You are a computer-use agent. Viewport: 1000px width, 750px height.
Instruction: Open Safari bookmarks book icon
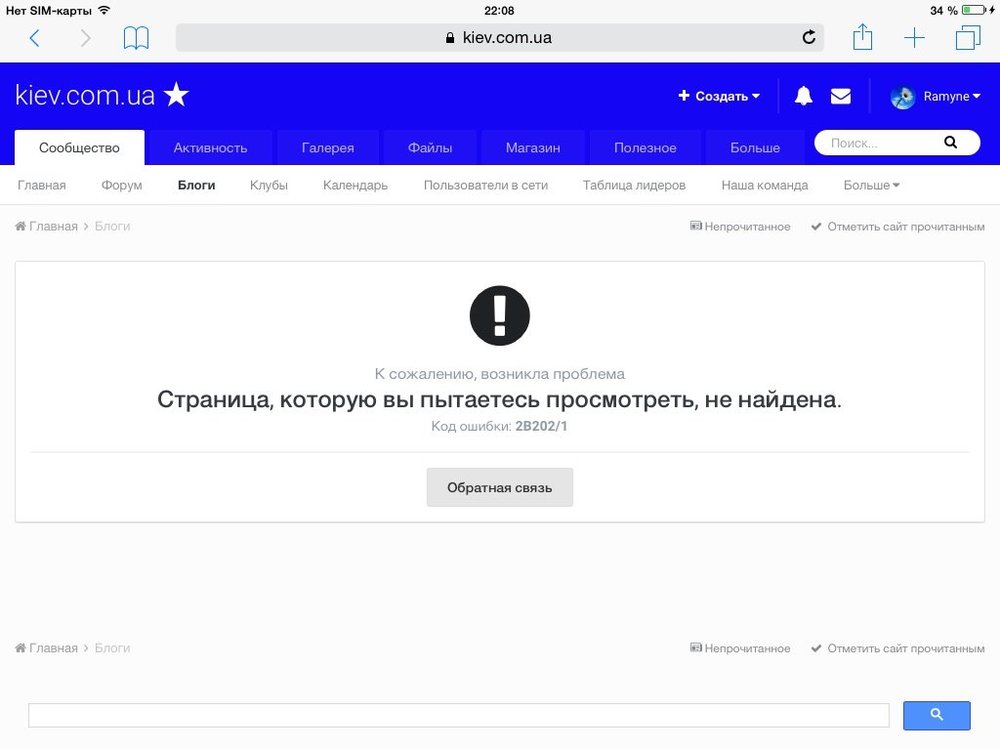coord(136,38)
